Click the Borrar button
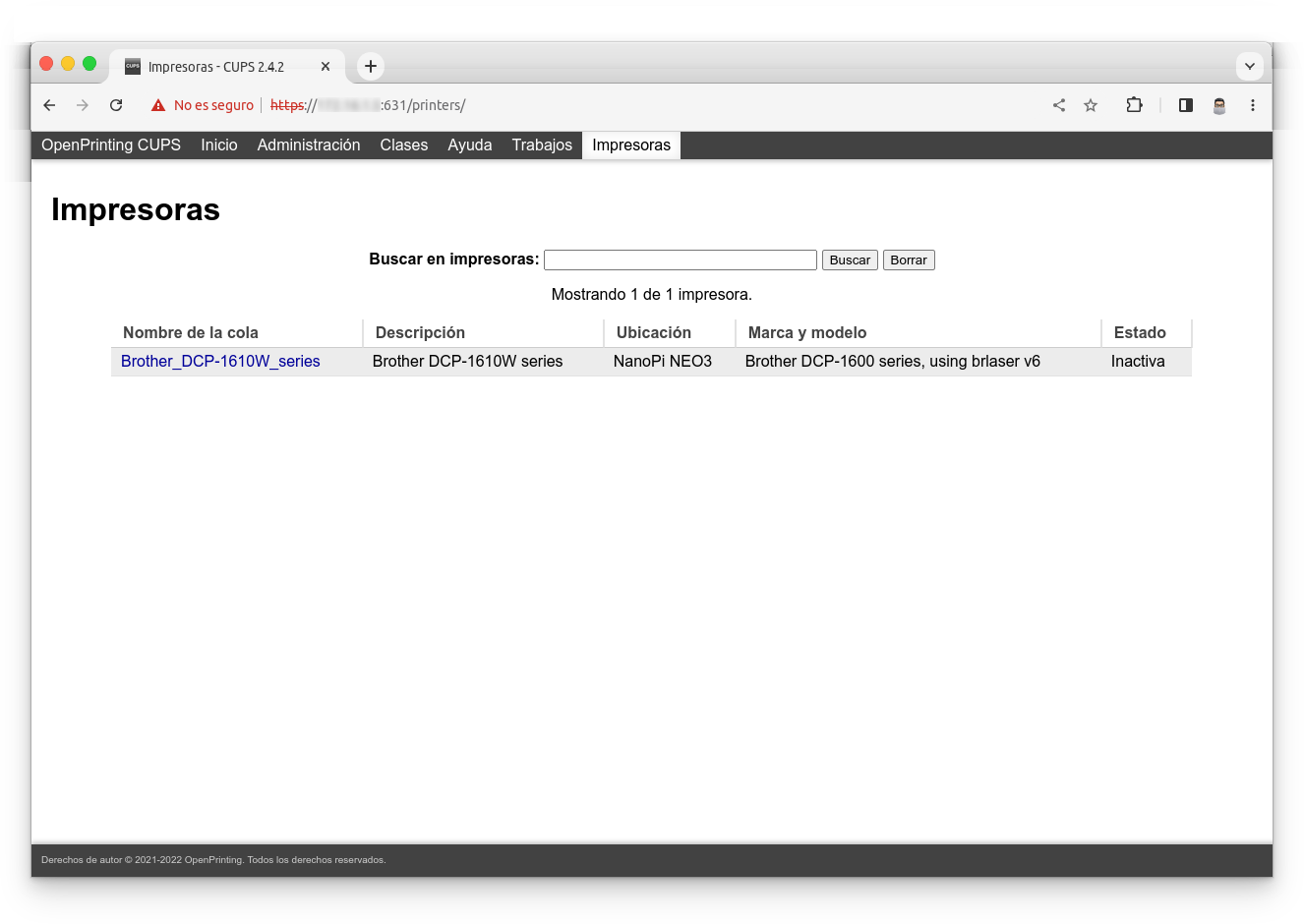Viewport: 1304px width, 924px height. [909, 260]
